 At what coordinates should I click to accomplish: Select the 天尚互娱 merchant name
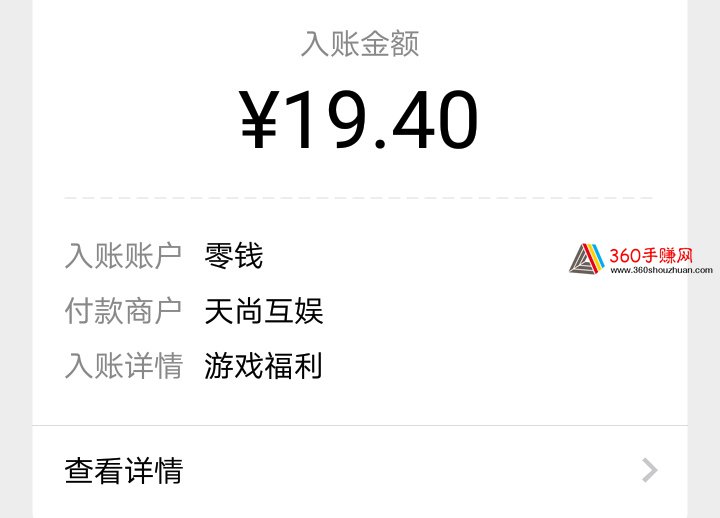(264, 311)
